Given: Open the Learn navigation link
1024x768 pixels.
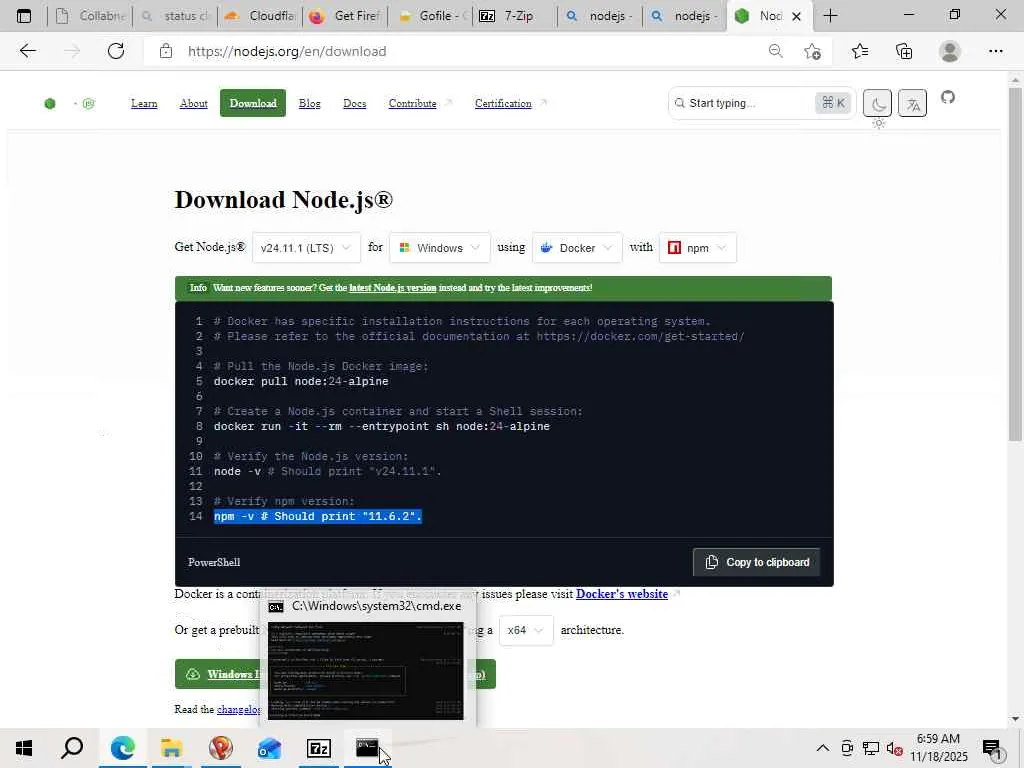Looking at the screenshot, I should pos(144,103).
